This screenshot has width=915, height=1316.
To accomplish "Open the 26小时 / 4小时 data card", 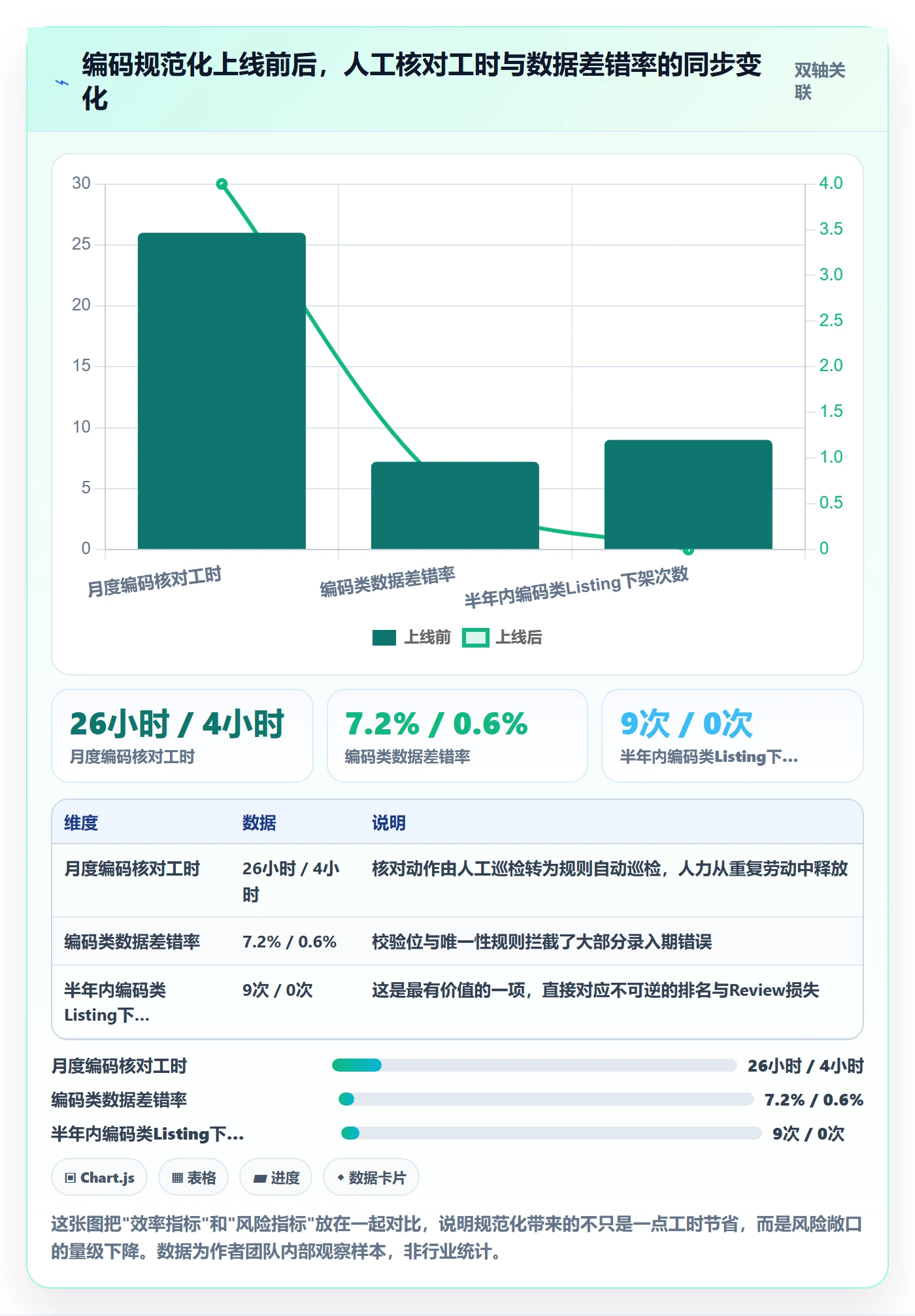I will (182, 736).
